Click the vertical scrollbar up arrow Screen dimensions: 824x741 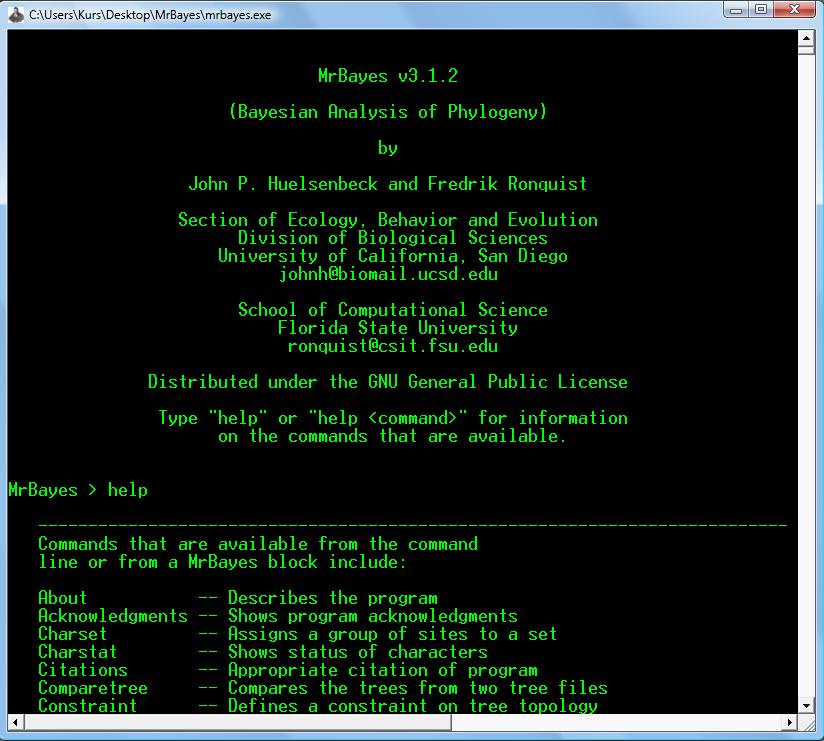click(x=806, y=38)
